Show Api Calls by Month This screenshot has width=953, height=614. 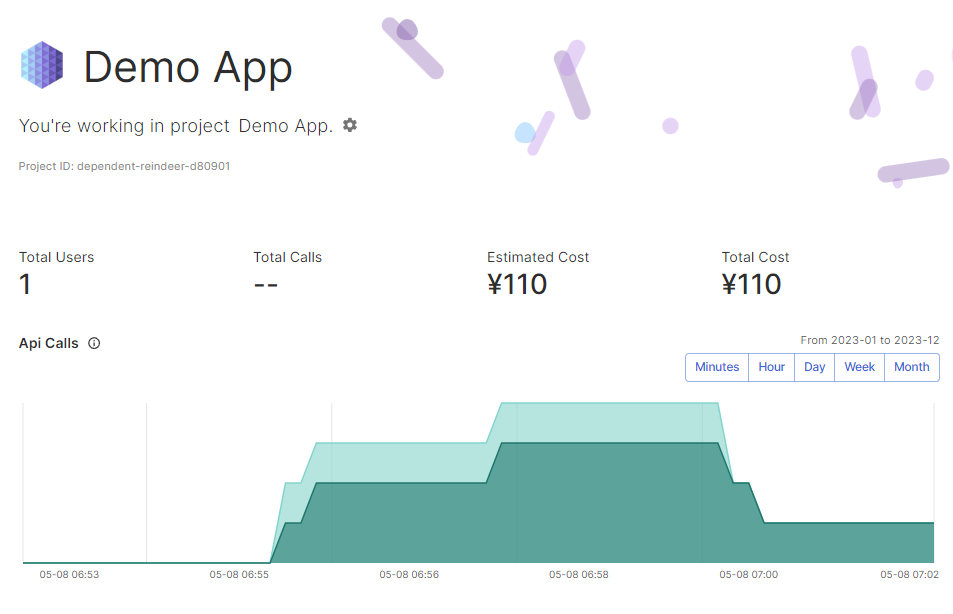[x=911, y=367]
